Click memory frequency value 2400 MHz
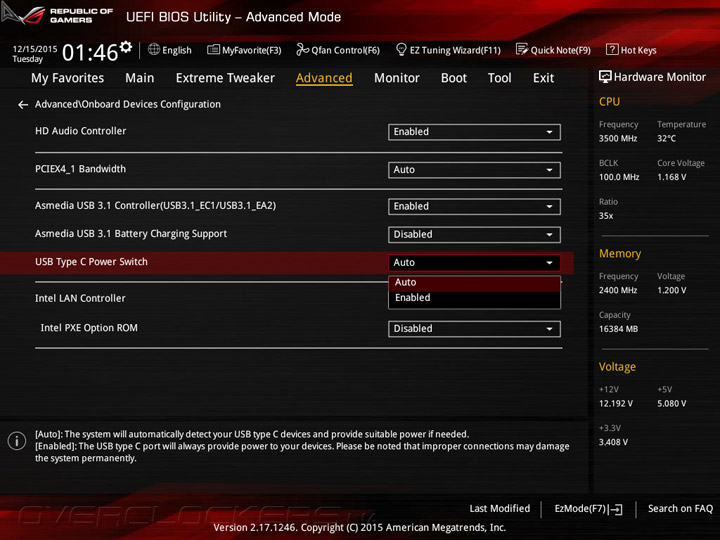The height and width of the screenshot is (540, 720). 618,291
